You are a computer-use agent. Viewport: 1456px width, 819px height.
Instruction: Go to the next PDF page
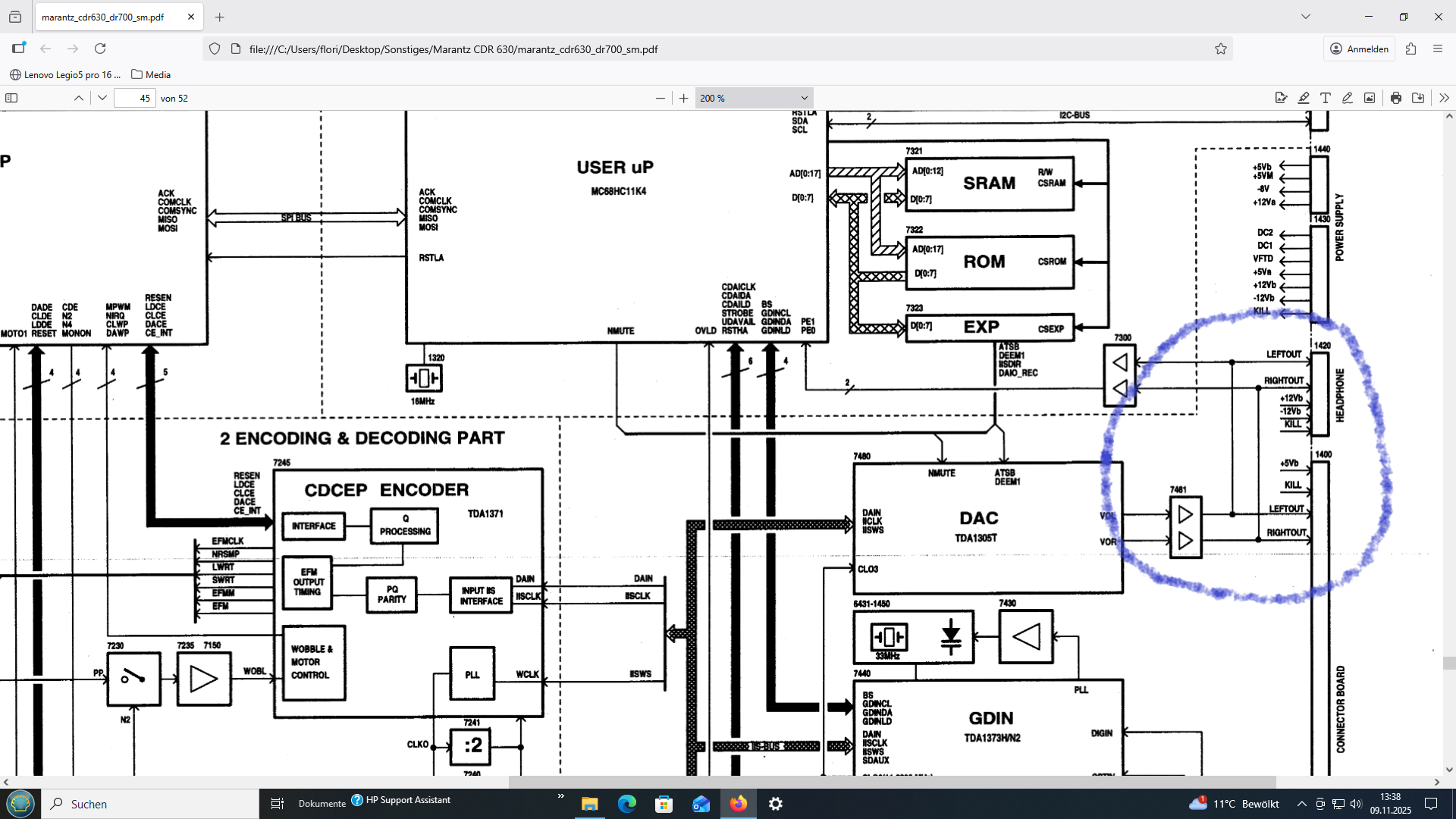point(102,98)
